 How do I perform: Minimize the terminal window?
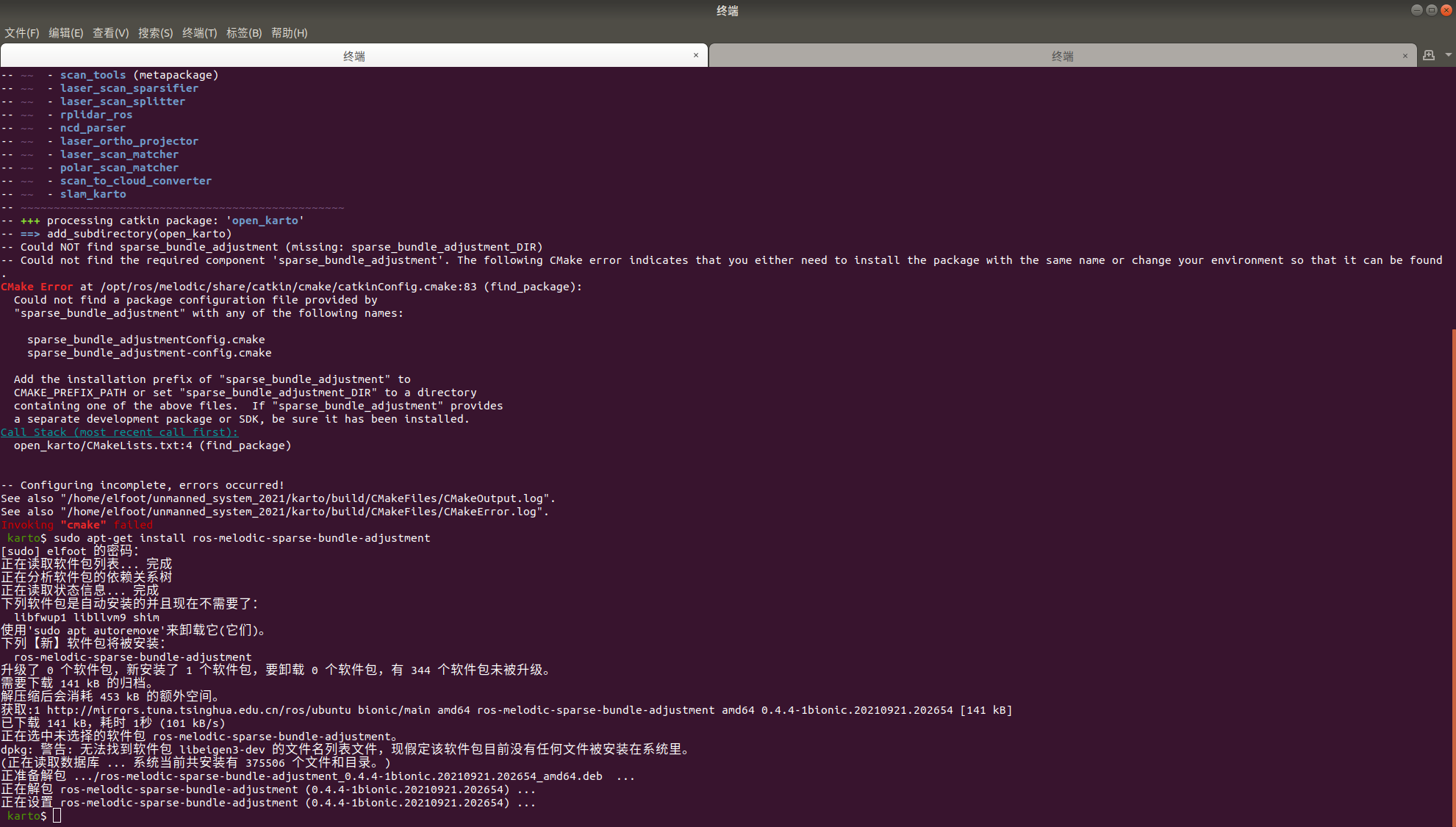click(x=1417, y=10)
